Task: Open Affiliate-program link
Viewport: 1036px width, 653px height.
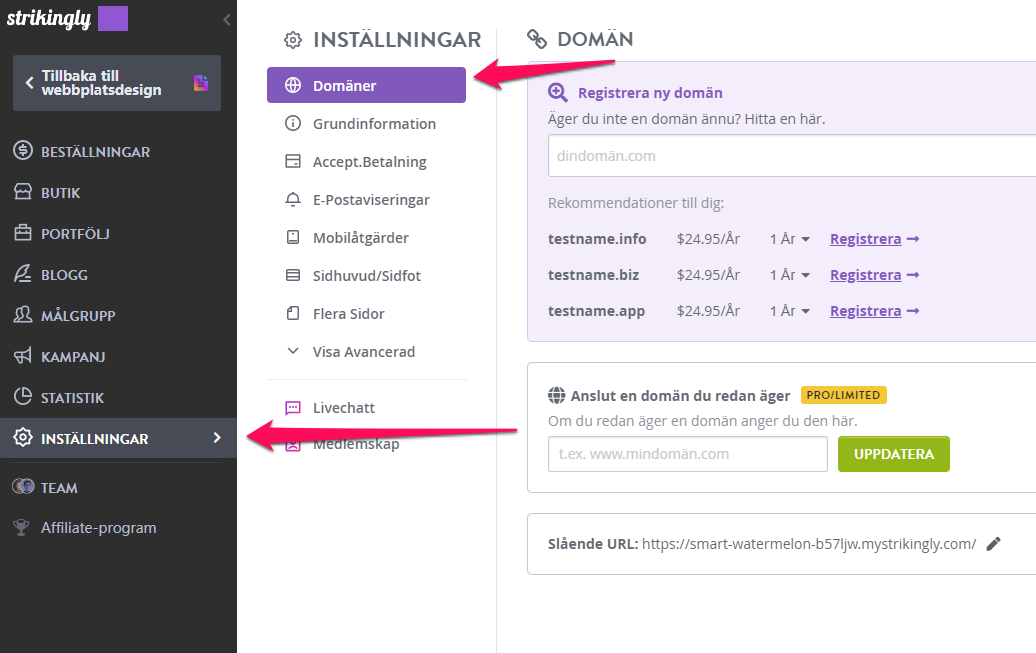Action: 98,527
